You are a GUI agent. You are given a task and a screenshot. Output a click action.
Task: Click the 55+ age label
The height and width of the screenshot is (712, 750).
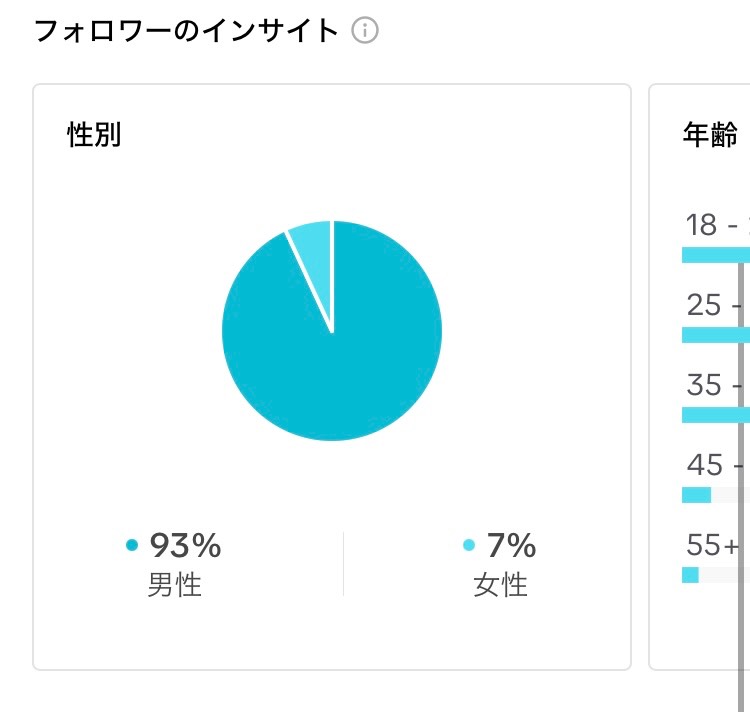(713, 545)
